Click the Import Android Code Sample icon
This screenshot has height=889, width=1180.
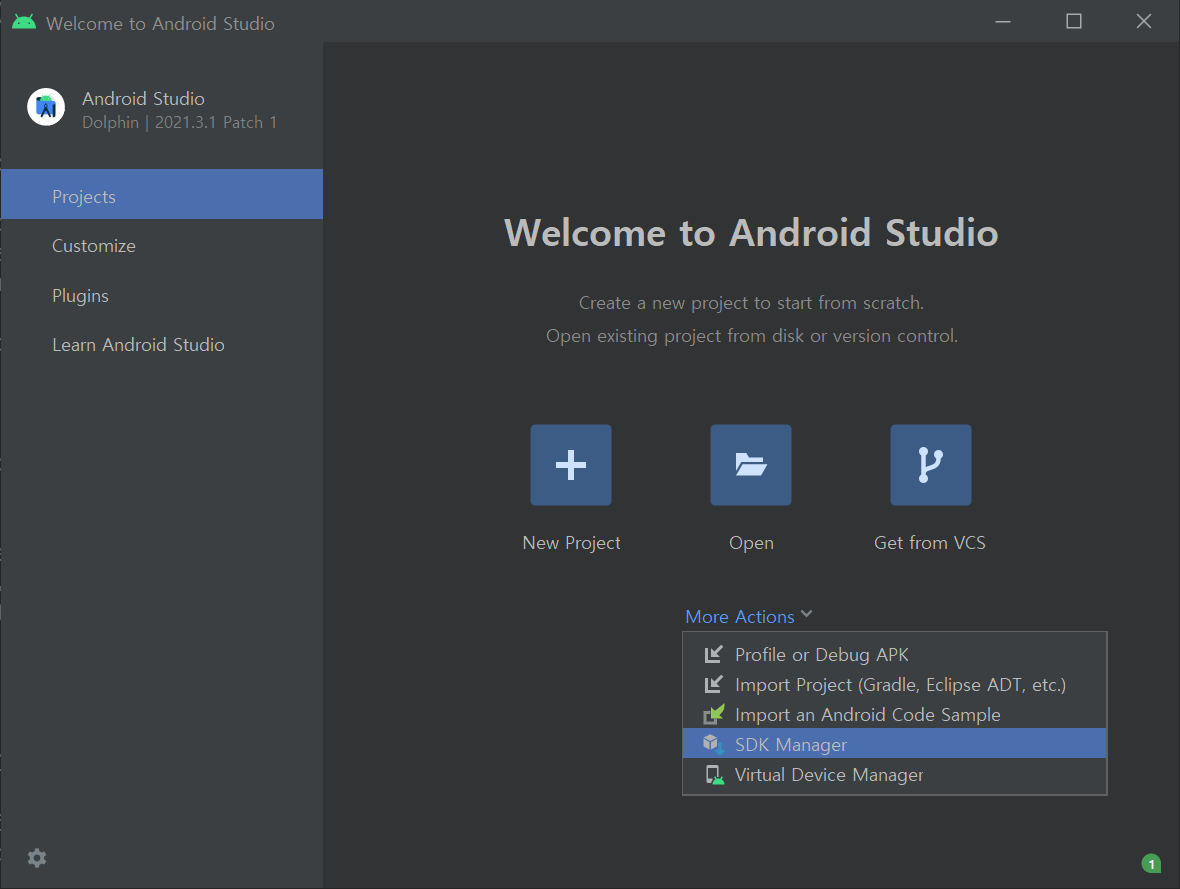coord(713,714)
